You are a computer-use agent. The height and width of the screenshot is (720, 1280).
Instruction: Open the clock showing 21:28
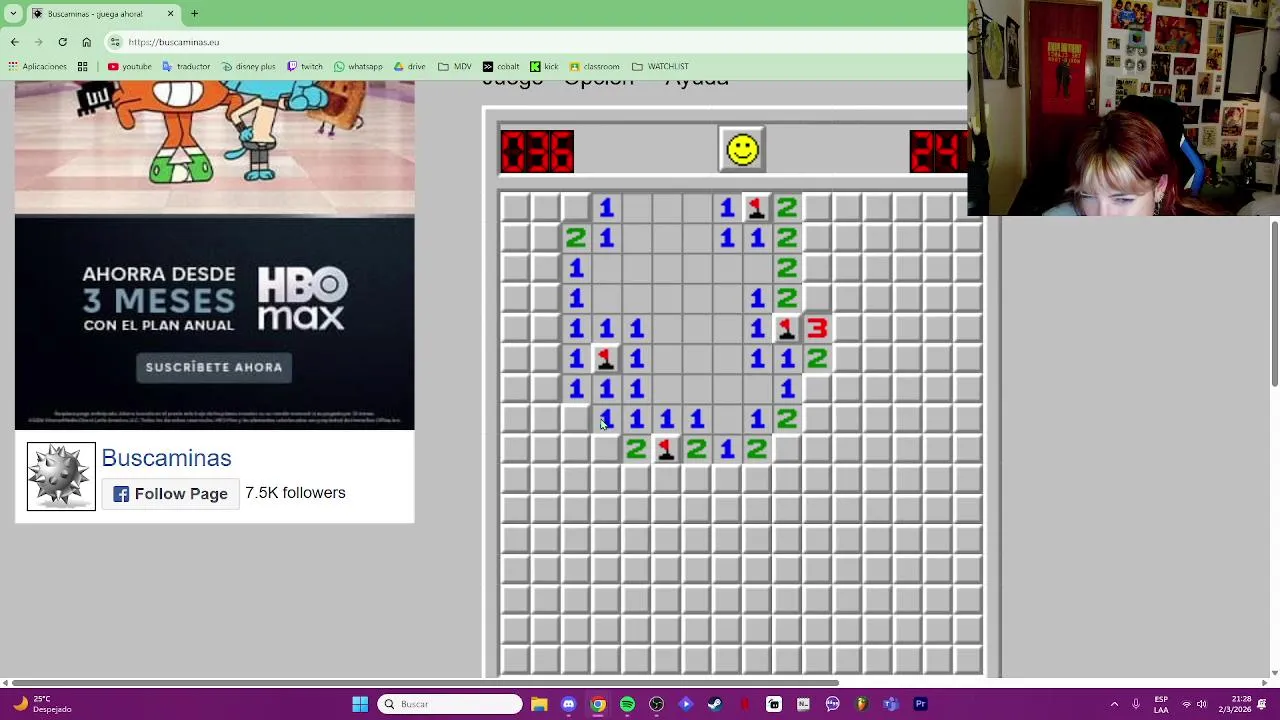(1233, 704)
